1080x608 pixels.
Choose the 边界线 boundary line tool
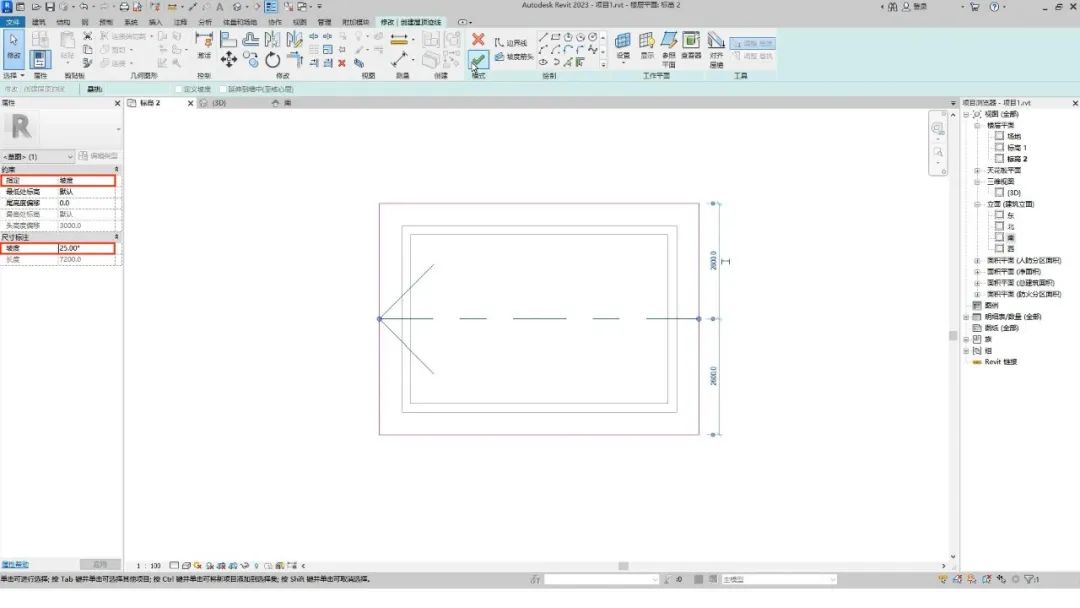click(x=512, y=43)
